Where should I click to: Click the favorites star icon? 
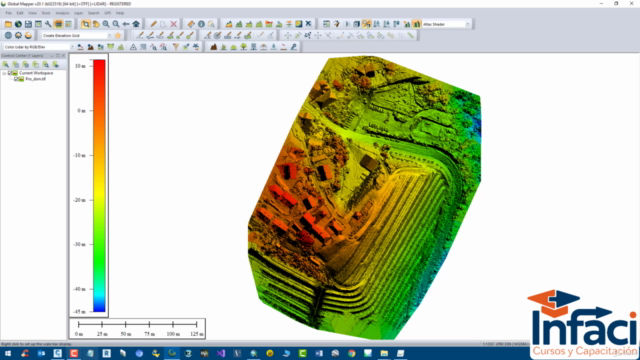pos(118,36)
